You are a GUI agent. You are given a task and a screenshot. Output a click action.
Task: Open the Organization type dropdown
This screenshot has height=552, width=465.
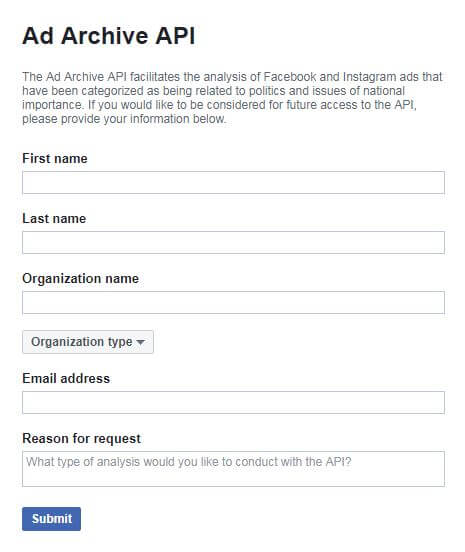click(88, 342)
